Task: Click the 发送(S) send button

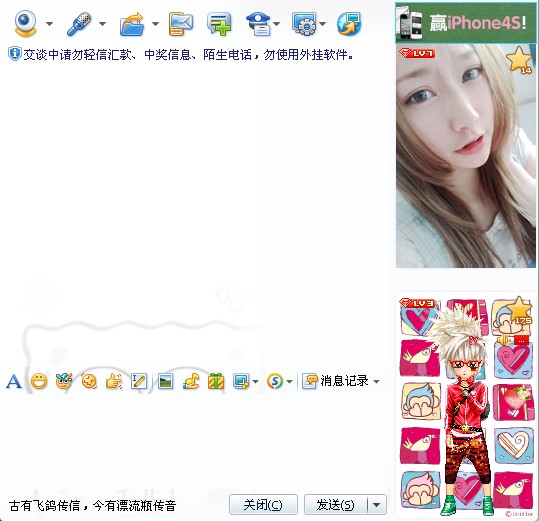Action: click(336, 505)
